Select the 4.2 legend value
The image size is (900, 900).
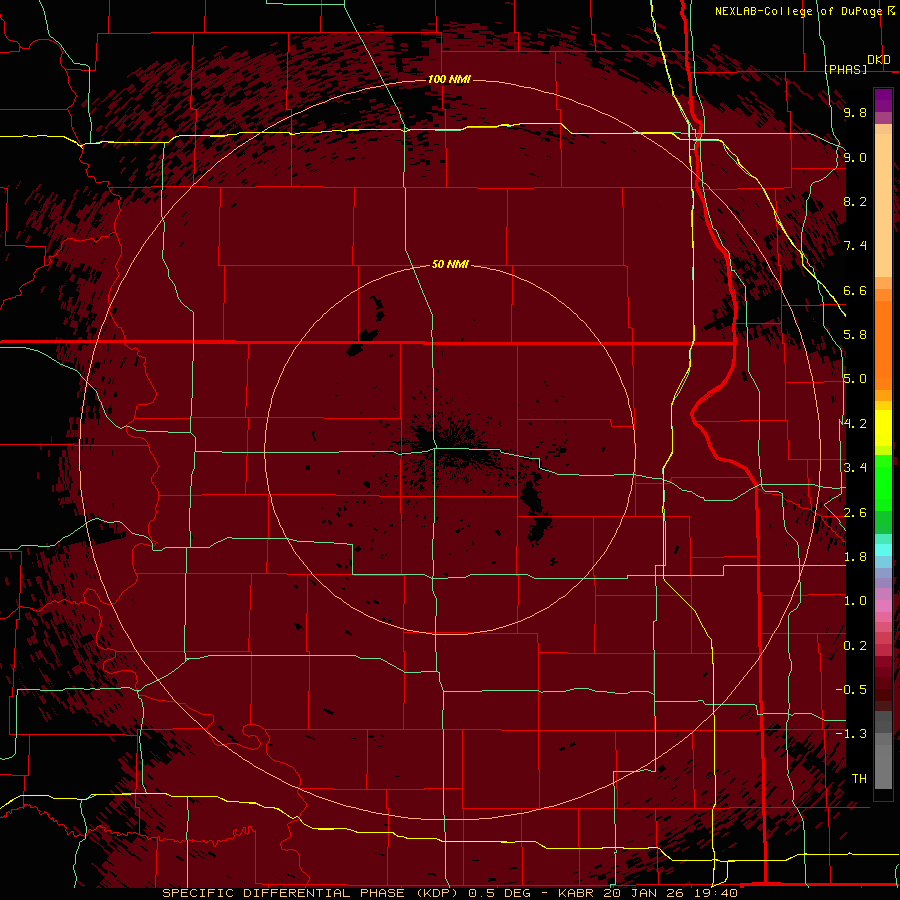855,424
